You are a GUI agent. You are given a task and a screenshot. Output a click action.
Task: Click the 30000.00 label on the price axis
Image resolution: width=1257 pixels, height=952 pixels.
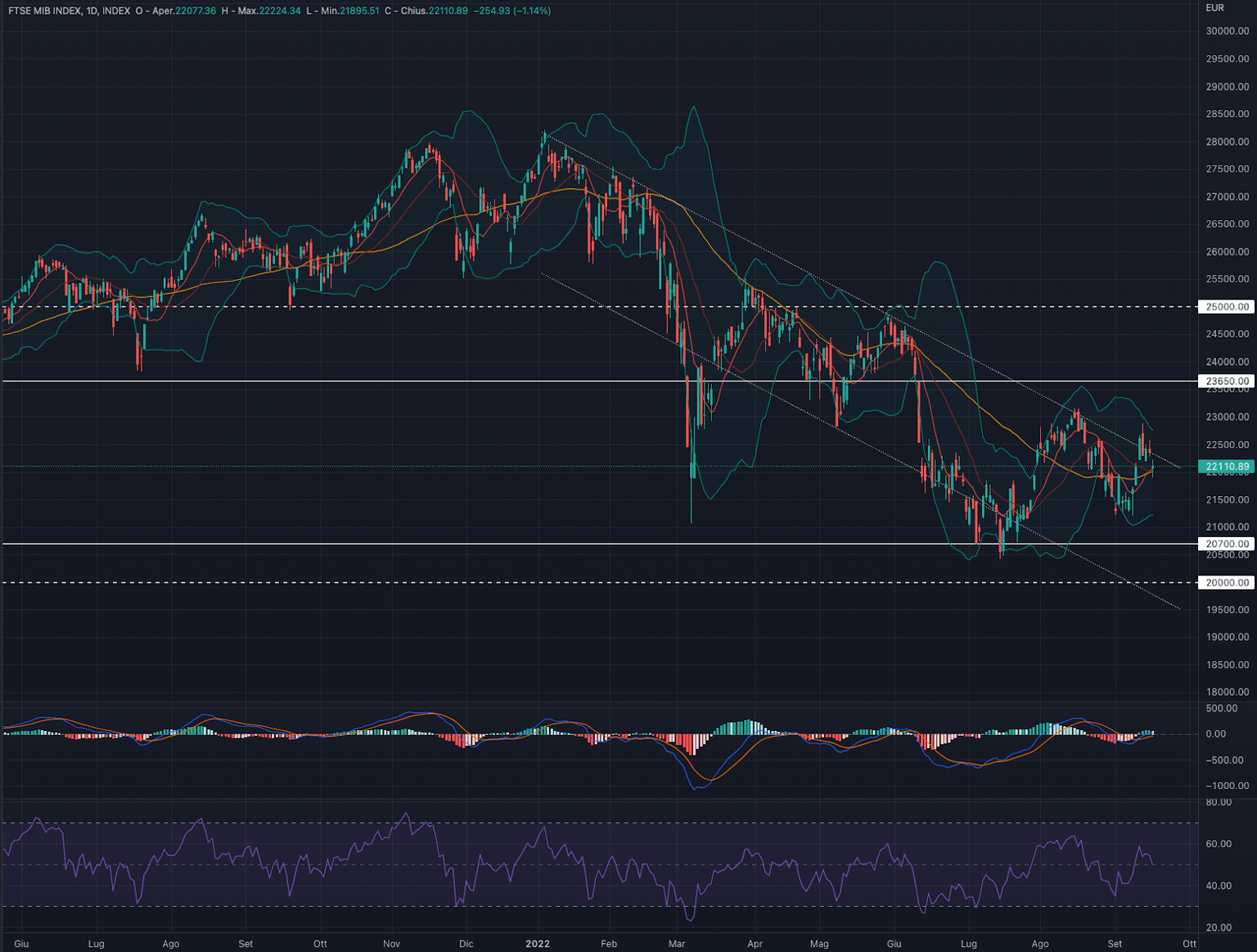pyautogui.click(x=1227, y=31)
